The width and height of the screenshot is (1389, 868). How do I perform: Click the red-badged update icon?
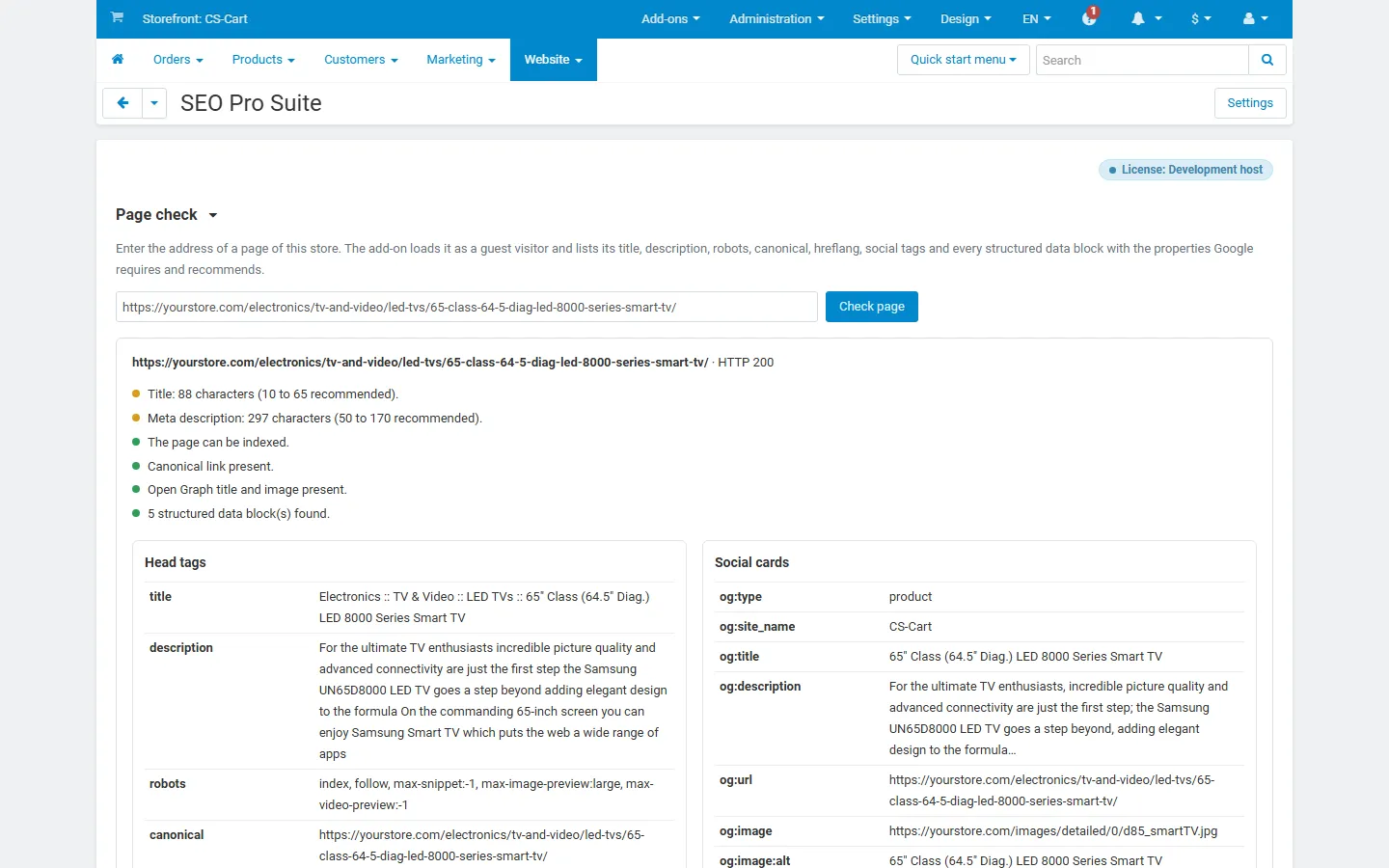coord(1090,16)
